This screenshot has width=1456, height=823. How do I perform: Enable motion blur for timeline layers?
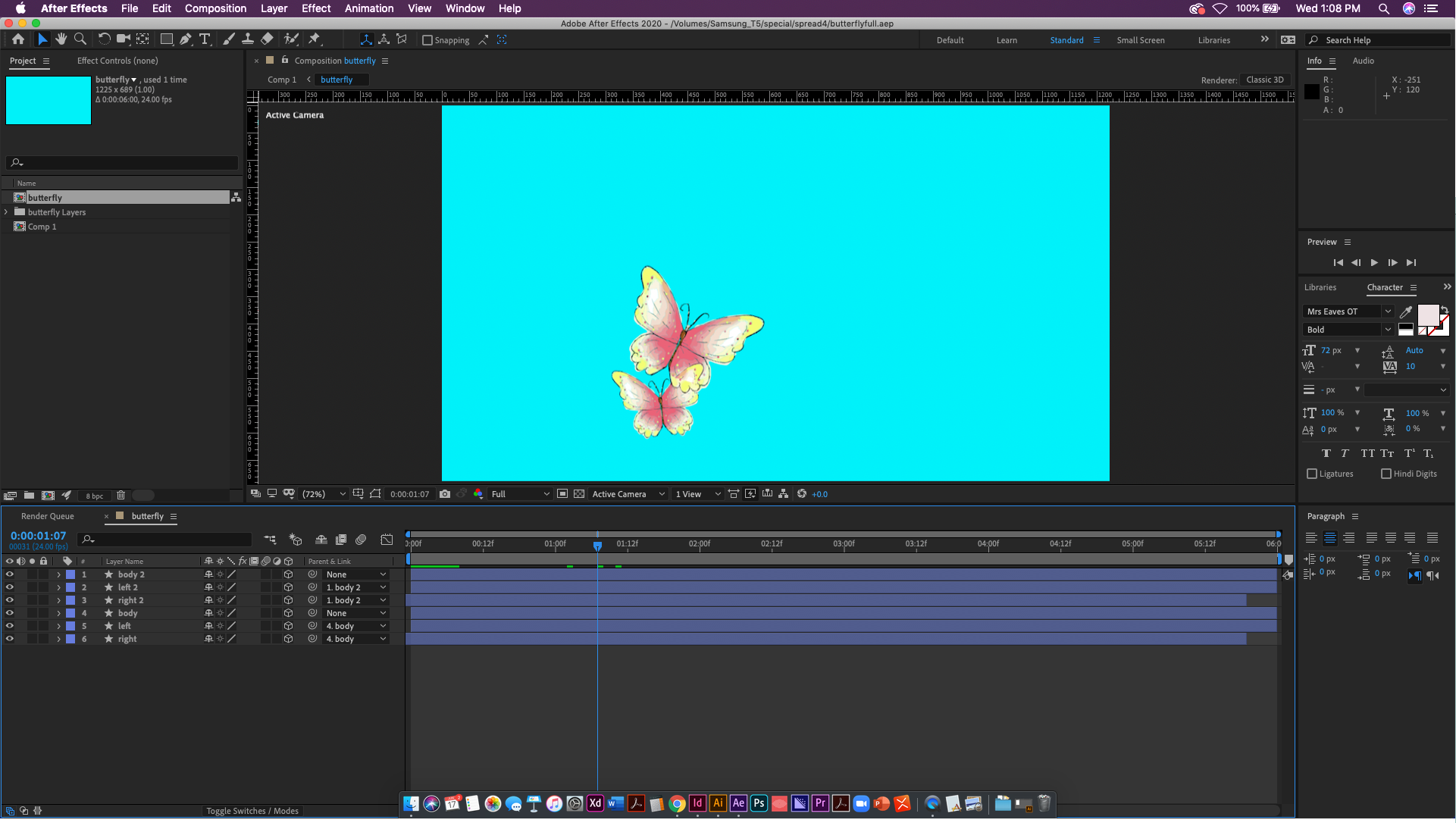pos(361,540)
